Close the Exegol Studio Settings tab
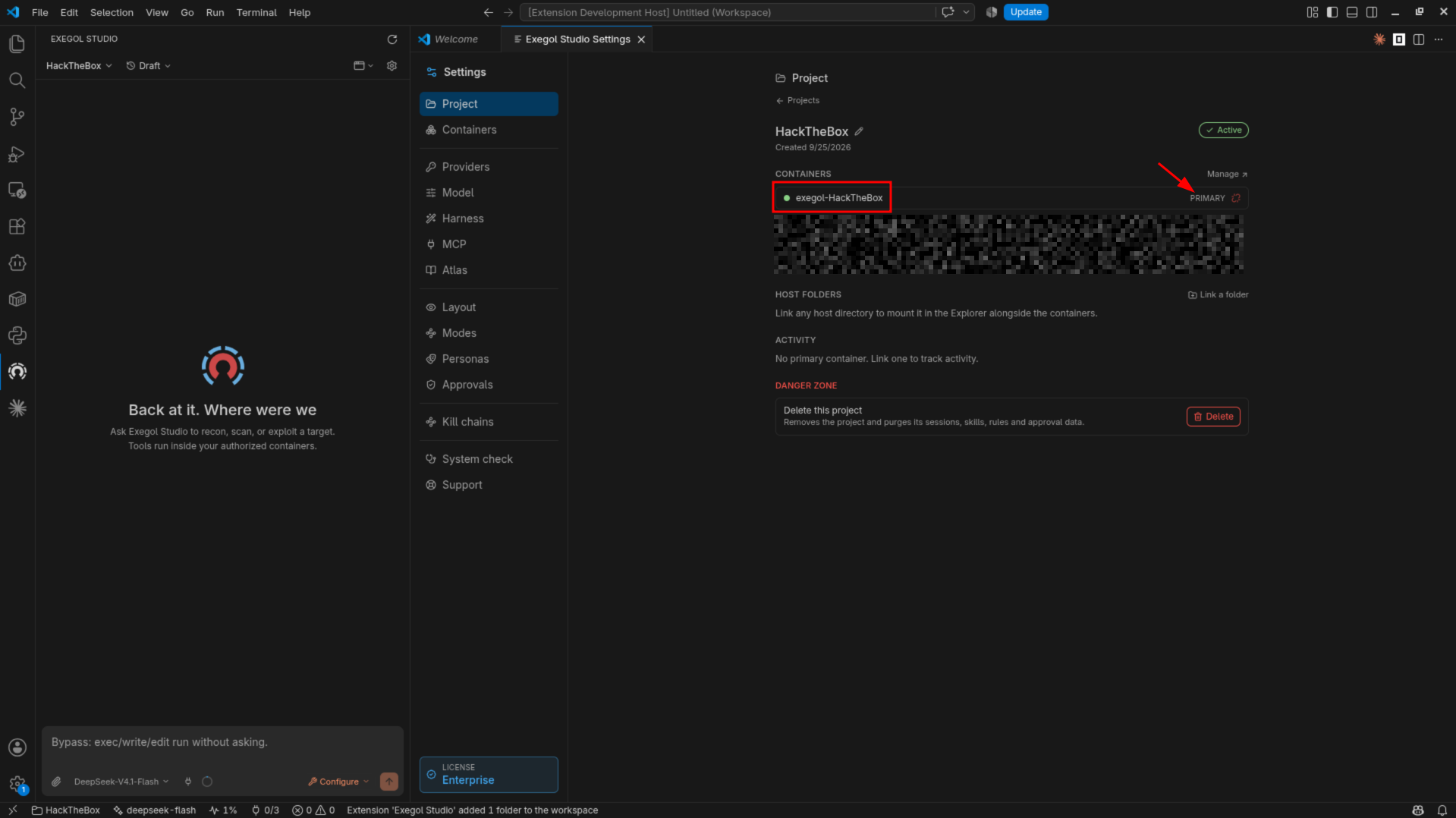 (641, 39)
